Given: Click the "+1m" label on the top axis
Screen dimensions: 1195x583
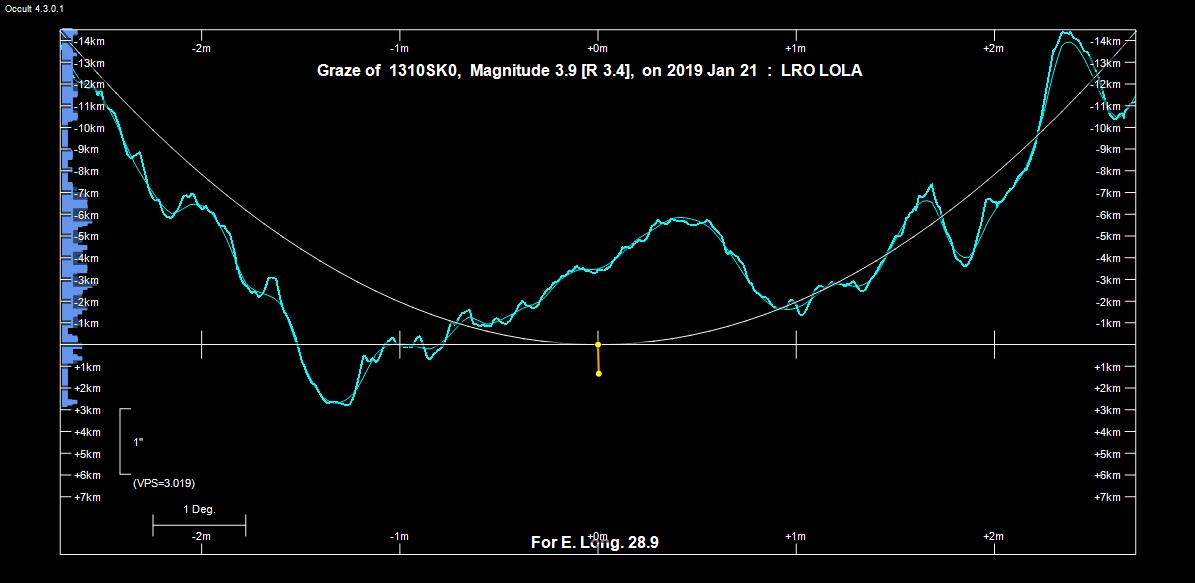Looking at the screenshot, I should pyautogui.click(x=795, y=48).
